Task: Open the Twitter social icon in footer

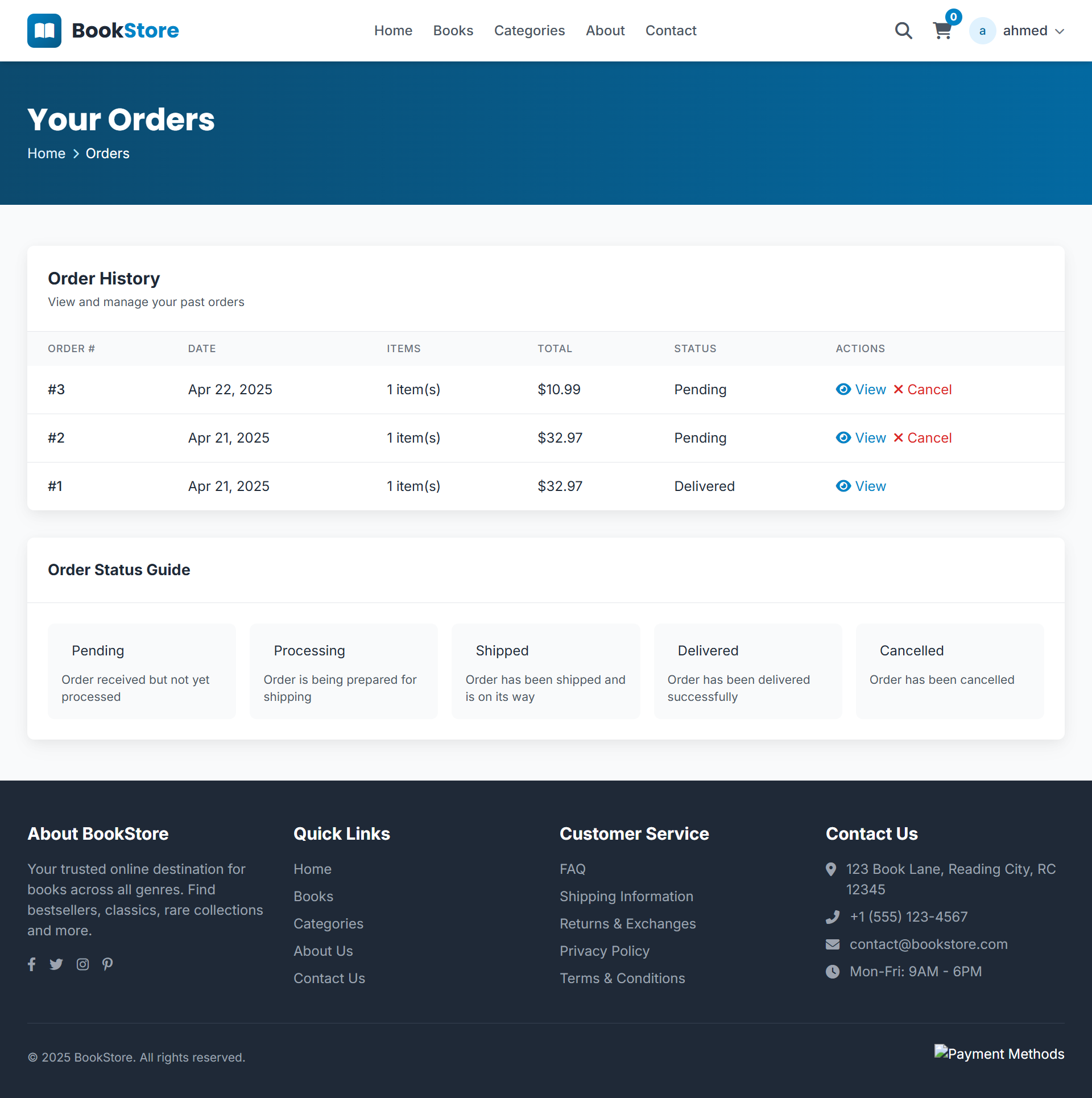Action: click(56, 964)
